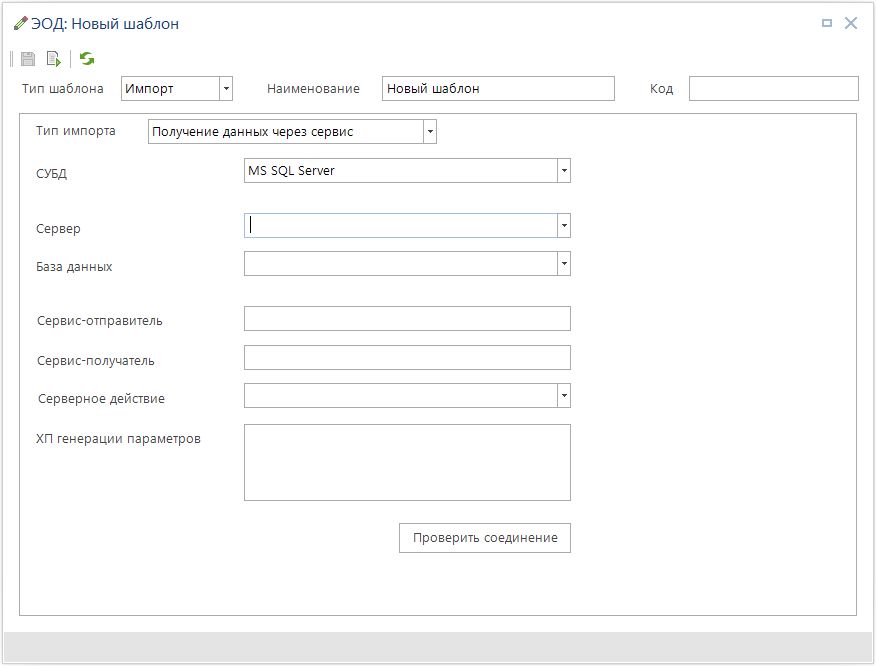Expand the Тип импорта dropdown list

(430, 132)
